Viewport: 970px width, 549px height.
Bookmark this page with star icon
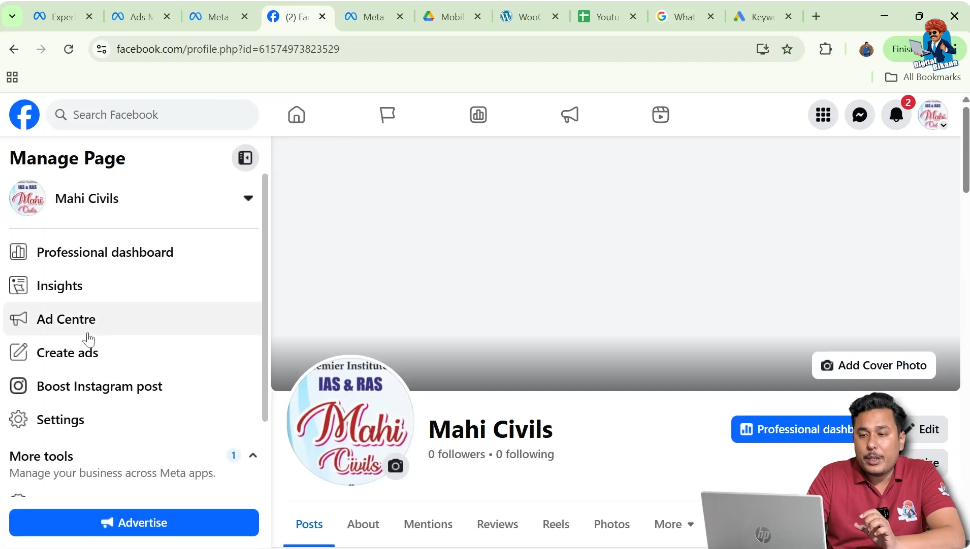pyautogui.click(x=787, y=49)
